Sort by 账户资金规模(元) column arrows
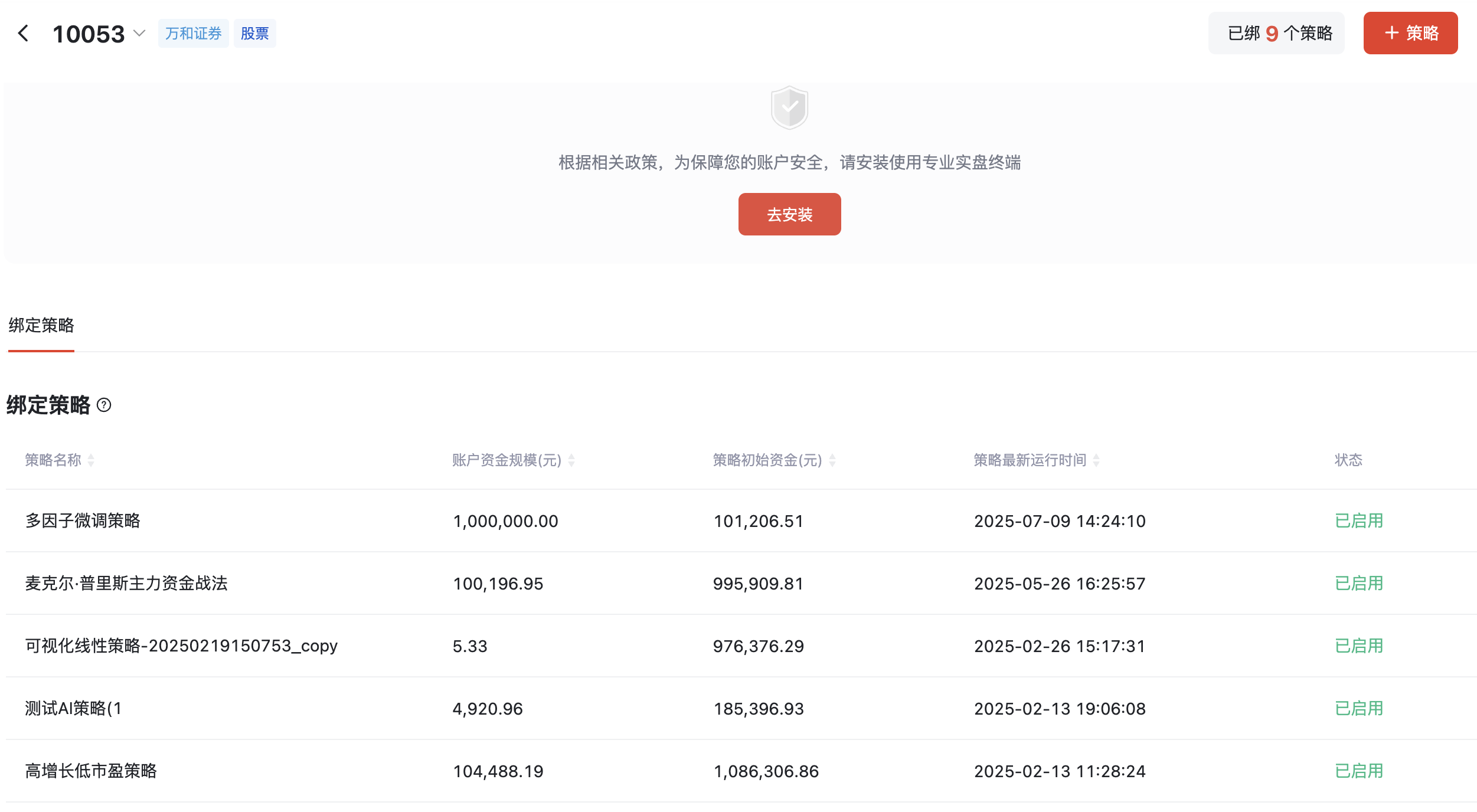The height and width of the screenshot is (812, 1477). tap(571, 460)
